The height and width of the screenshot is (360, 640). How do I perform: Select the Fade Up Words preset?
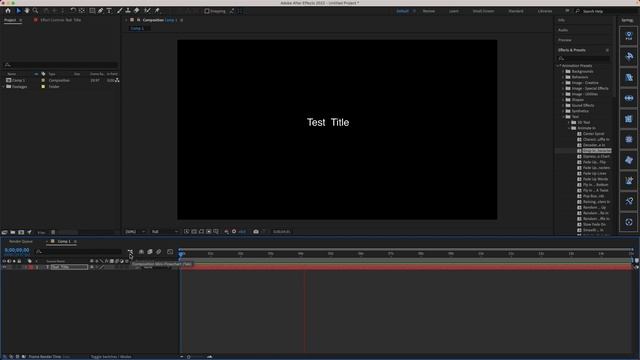pos(595,179)
